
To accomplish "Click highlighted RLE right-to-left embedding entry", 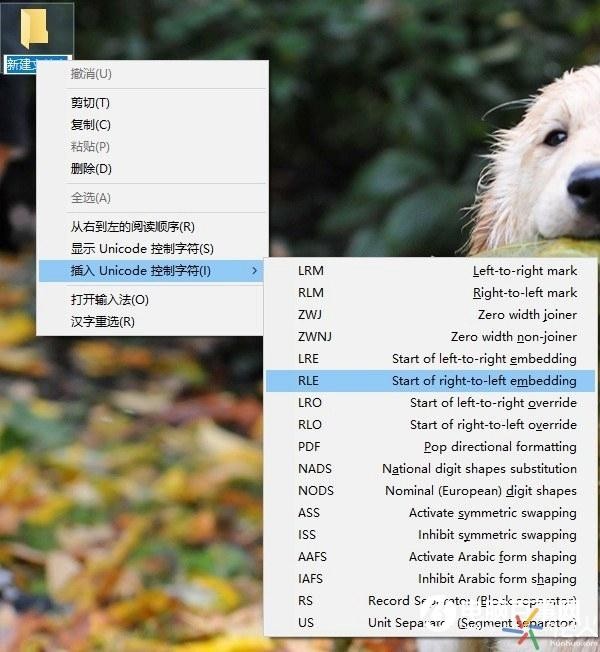I will 436,381.
